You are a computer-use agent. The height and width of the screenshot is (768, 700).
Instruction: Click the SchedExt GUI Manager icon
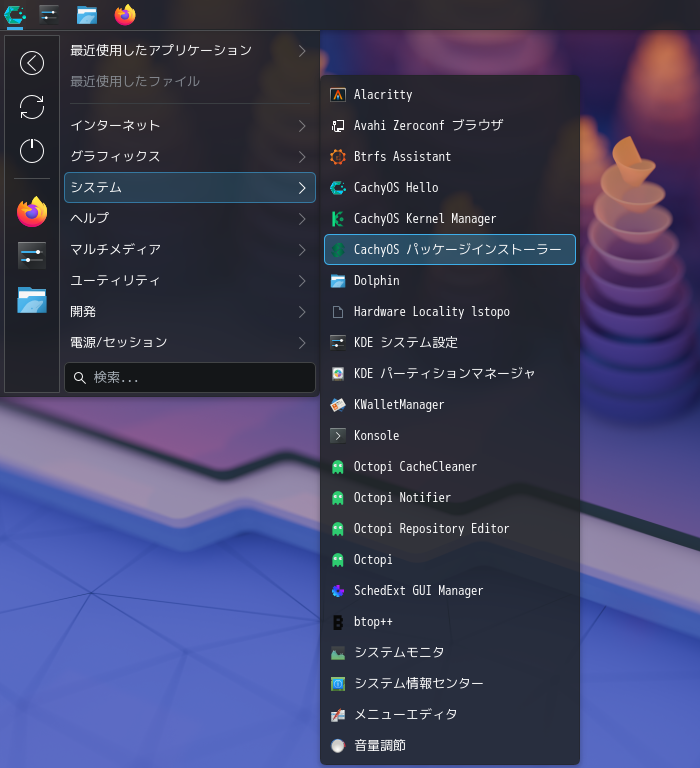click(338, 591)
